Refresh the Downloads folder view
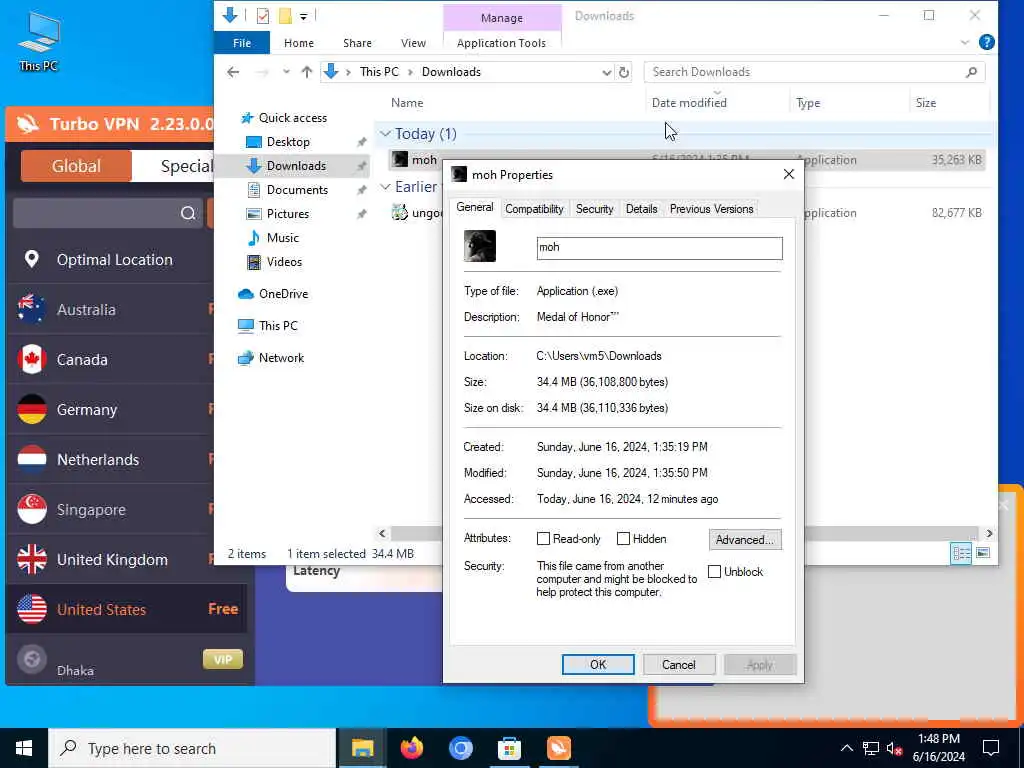1024x768 pixels. (x=624, y=72)
